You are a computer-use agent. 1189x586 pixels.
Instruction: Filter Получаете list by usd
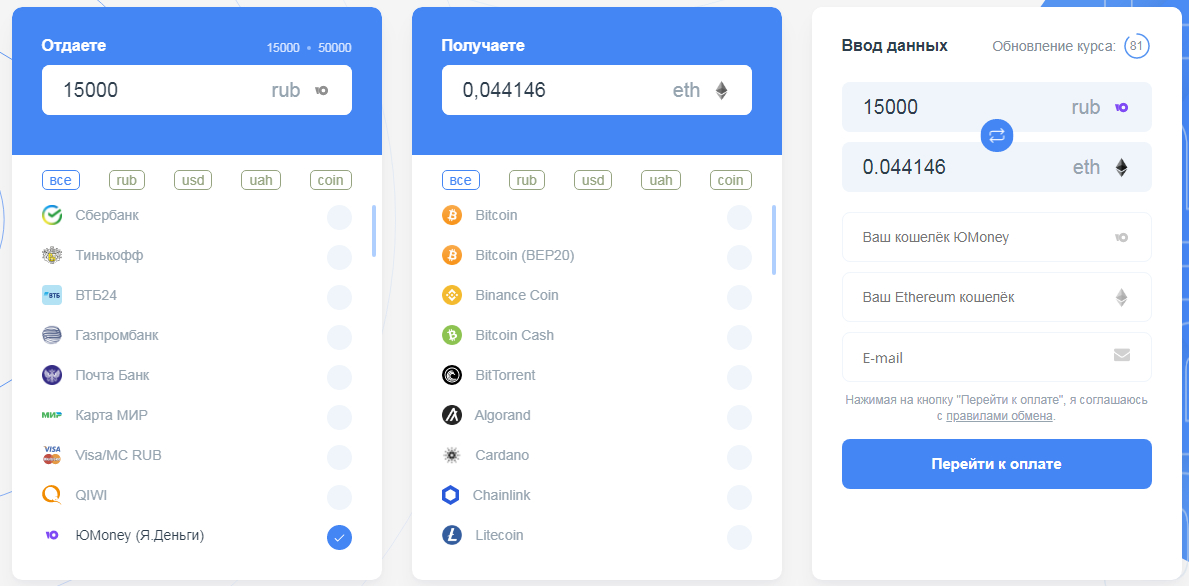coord(593,180)
